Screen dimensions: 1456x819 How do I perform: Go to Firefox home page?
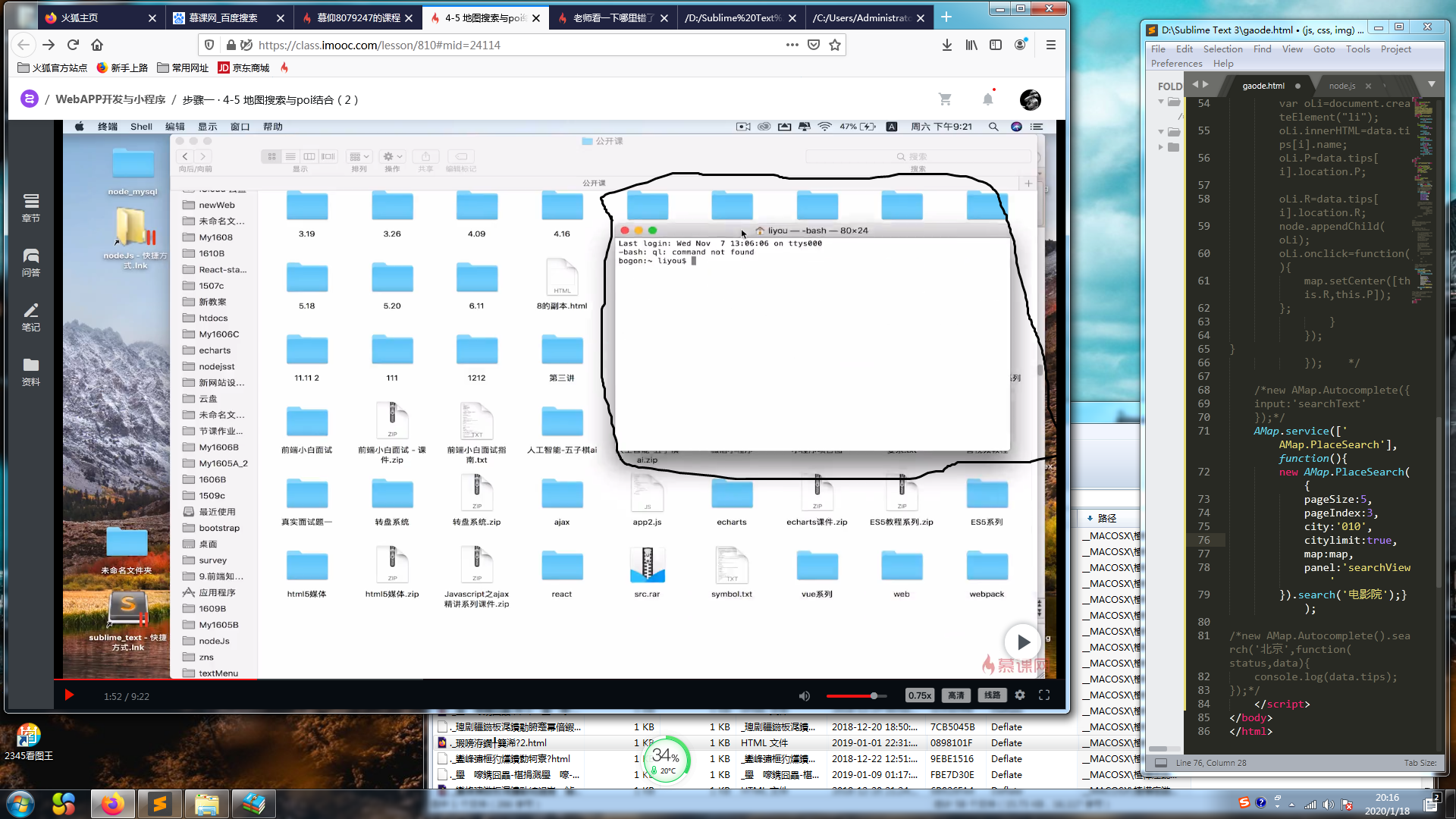97,45
